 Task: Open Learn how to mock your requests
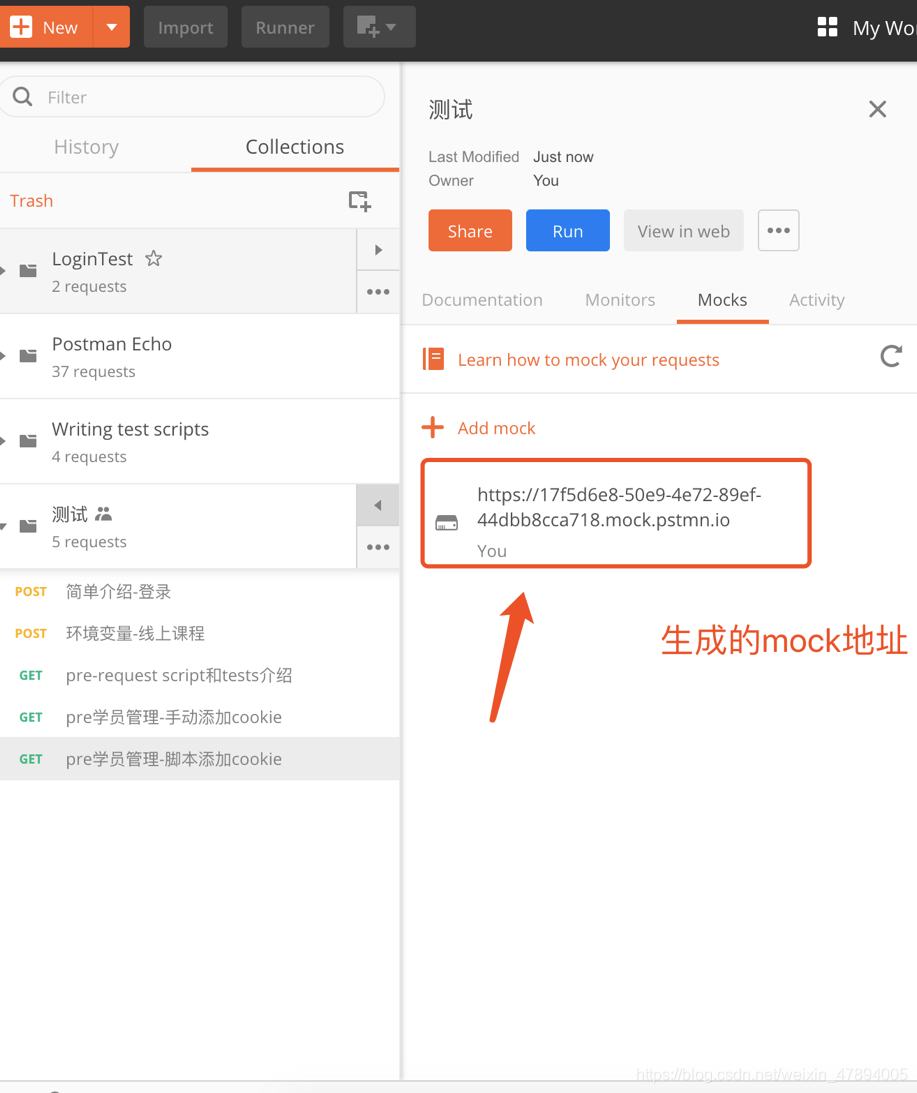point(588,360)
